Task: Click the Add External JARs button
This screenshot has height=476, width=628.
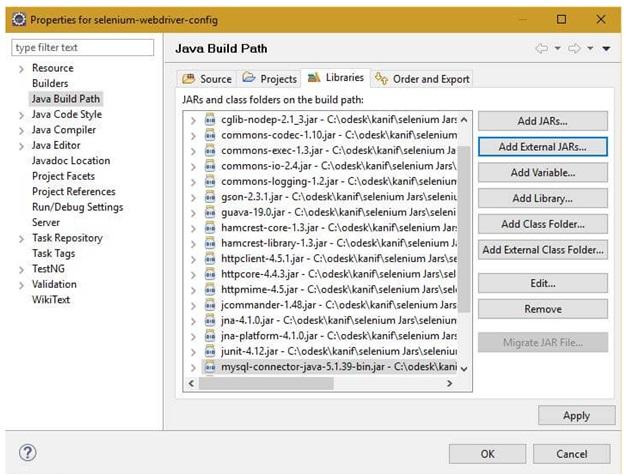Action: pyautogui.click(x=542, y=146)
